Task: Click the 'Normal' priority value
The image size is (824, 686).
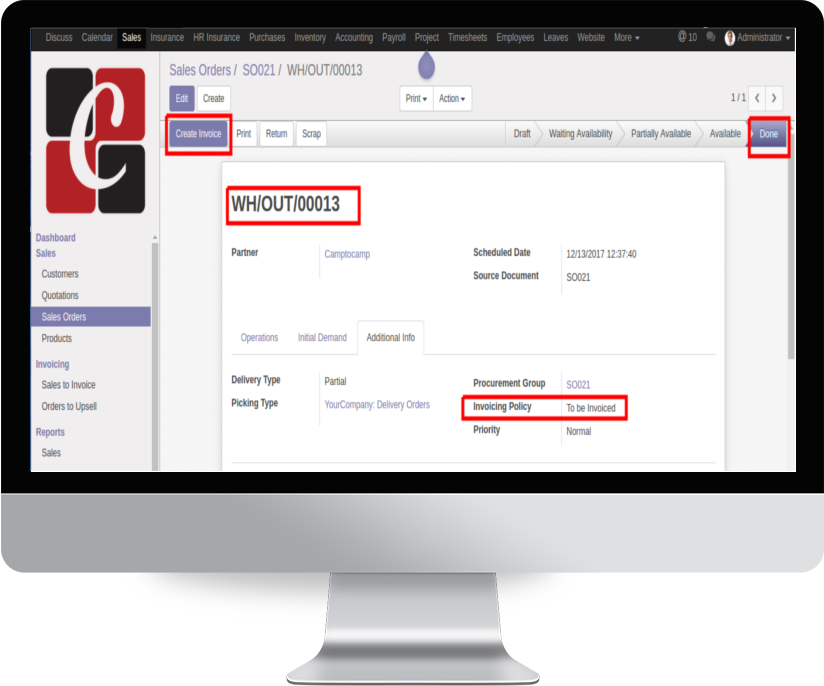Action: (579, 432)
